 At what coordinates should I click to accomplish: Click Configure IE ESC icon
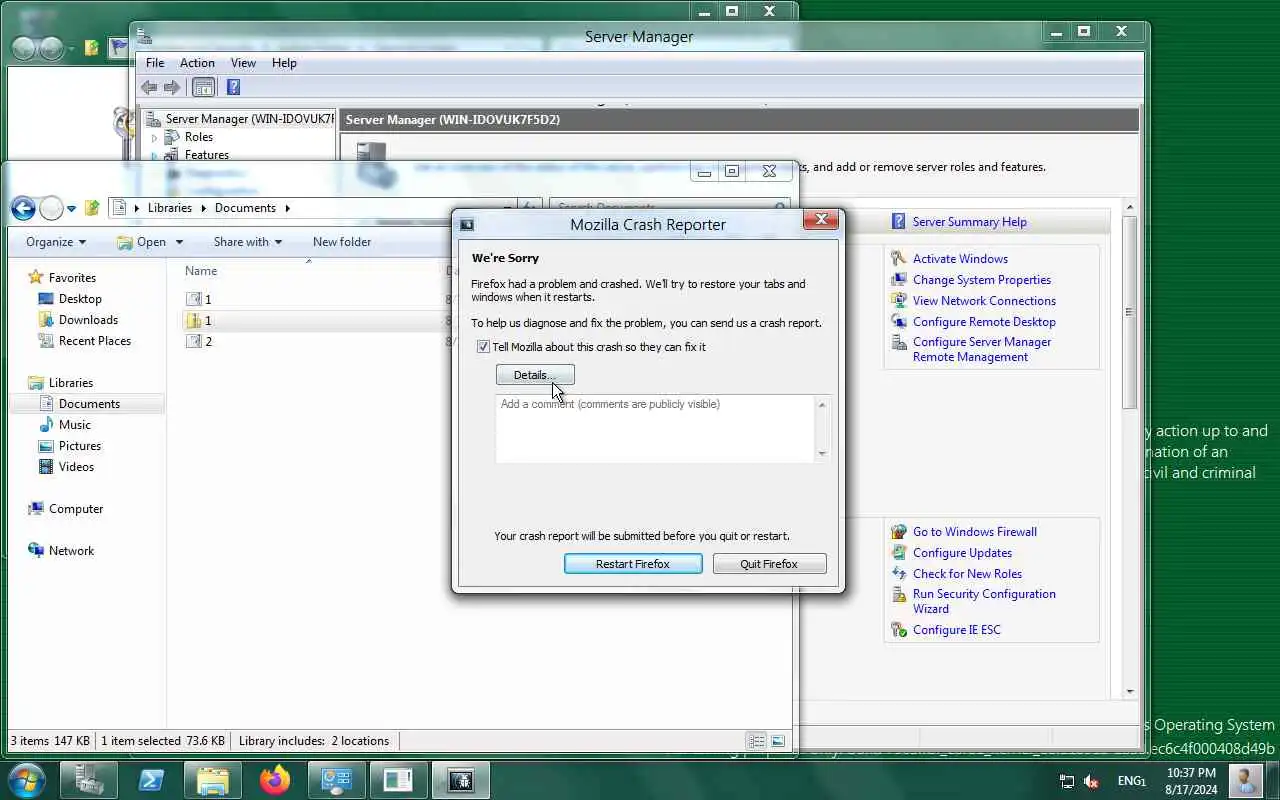[898, 630]
